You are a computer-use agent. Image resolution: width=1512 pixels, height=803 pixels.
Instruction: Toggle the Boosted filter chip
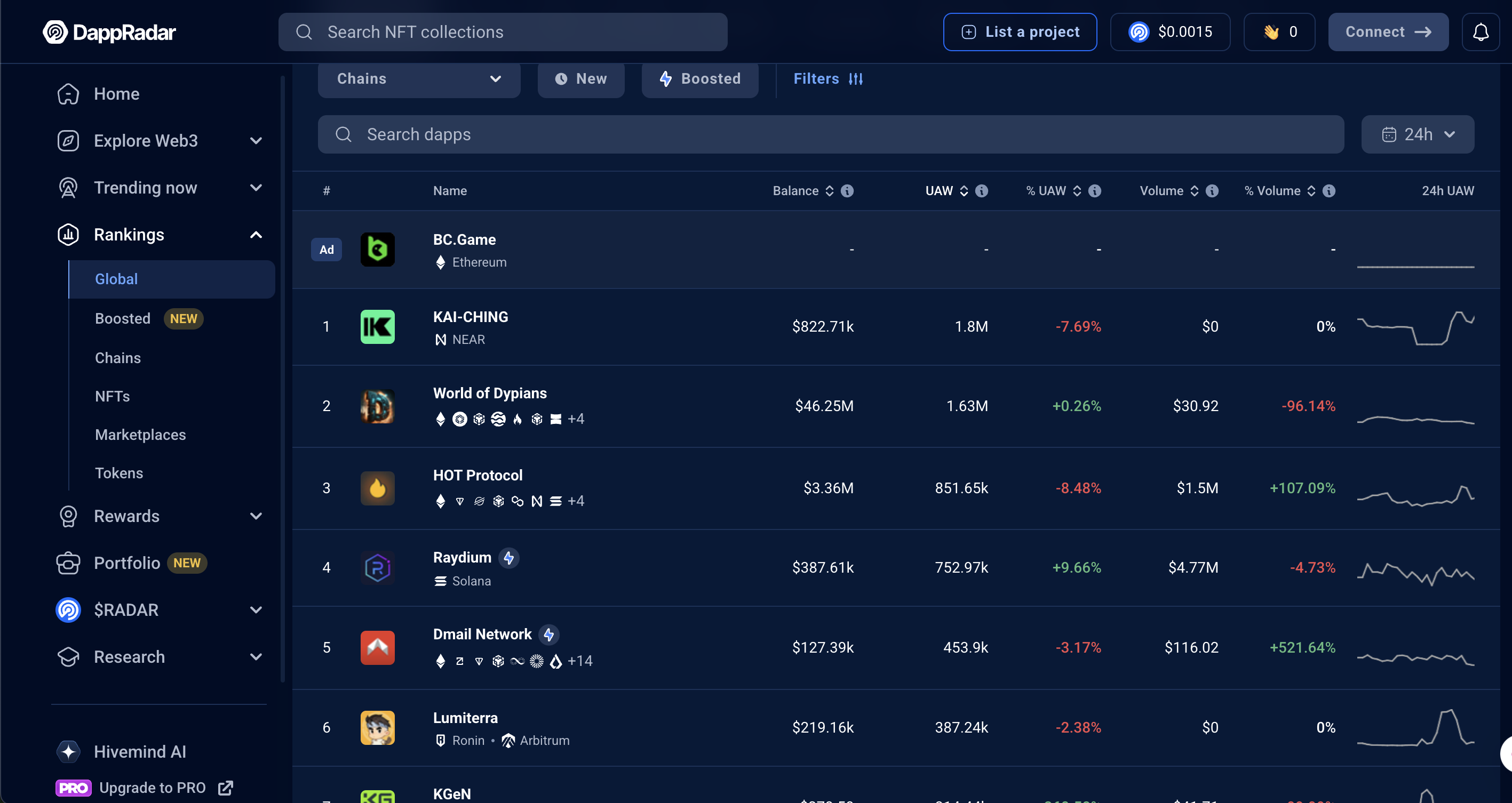pos(699,79)
